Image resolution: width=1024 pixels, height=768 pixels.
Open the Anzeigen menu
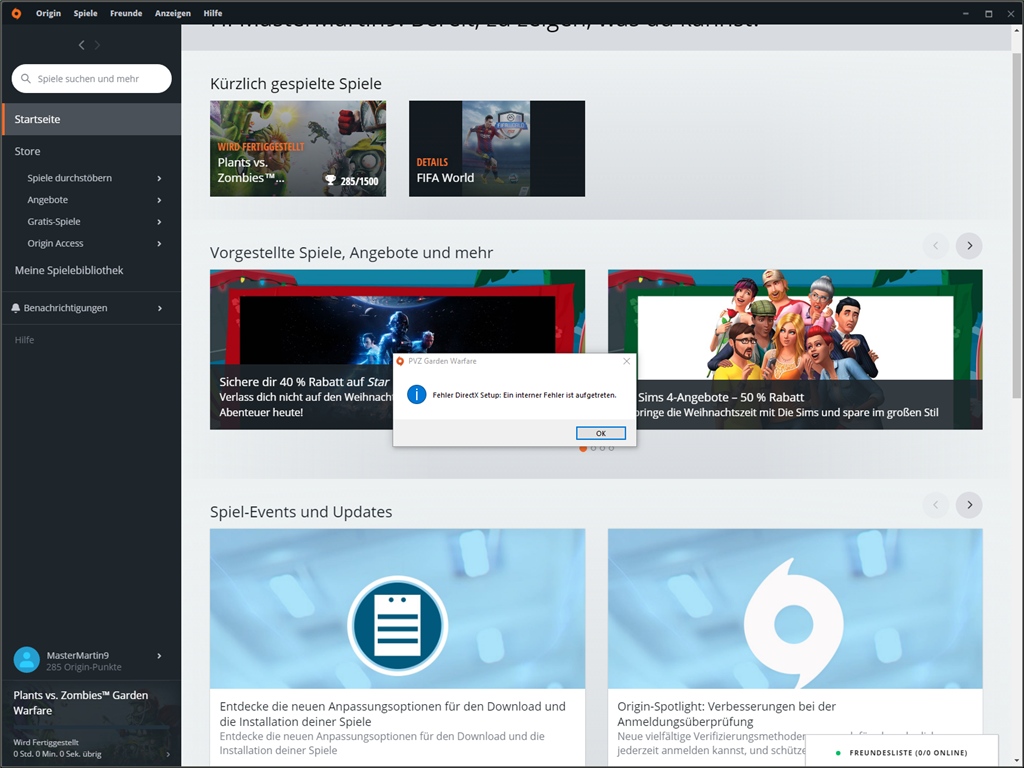tap(173, 13)
